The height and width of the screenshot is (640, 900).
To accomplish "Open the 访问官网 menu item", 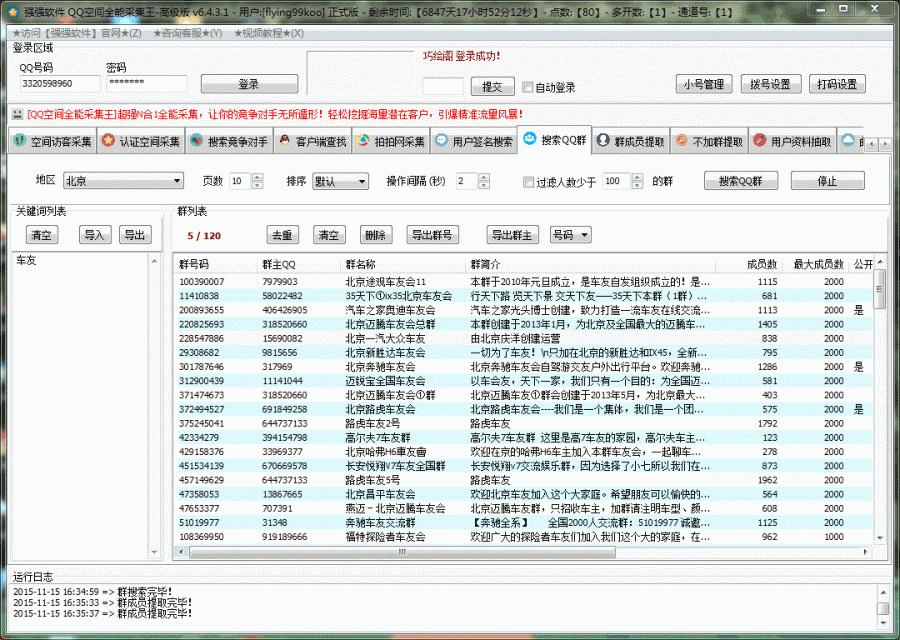I will [x=77, y=33].
